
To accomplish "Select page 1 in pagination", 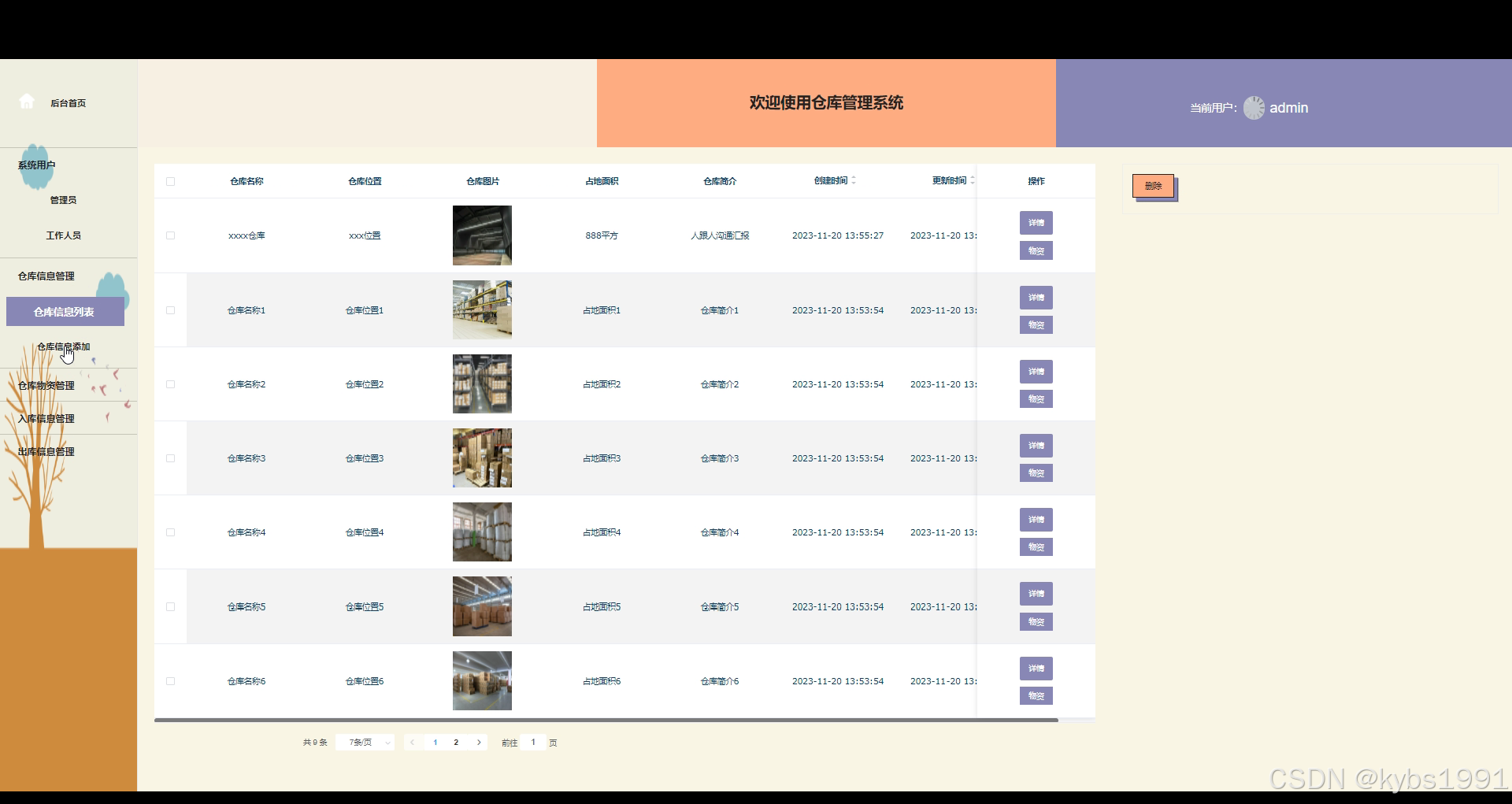I will pos(435,743).
